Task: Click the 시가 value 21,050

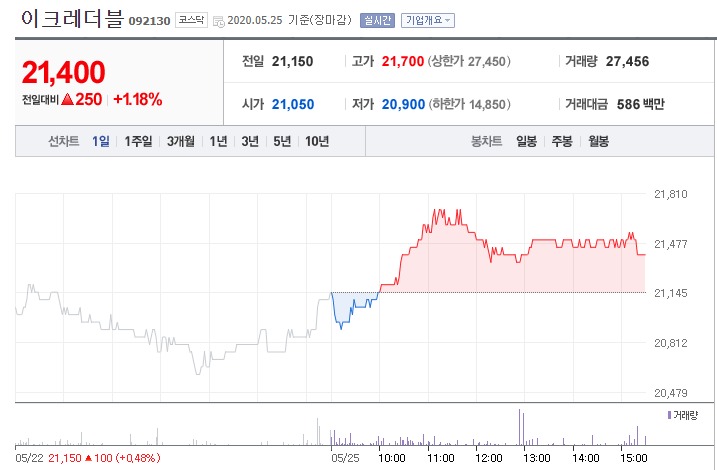Action: (x=293, y=104)
